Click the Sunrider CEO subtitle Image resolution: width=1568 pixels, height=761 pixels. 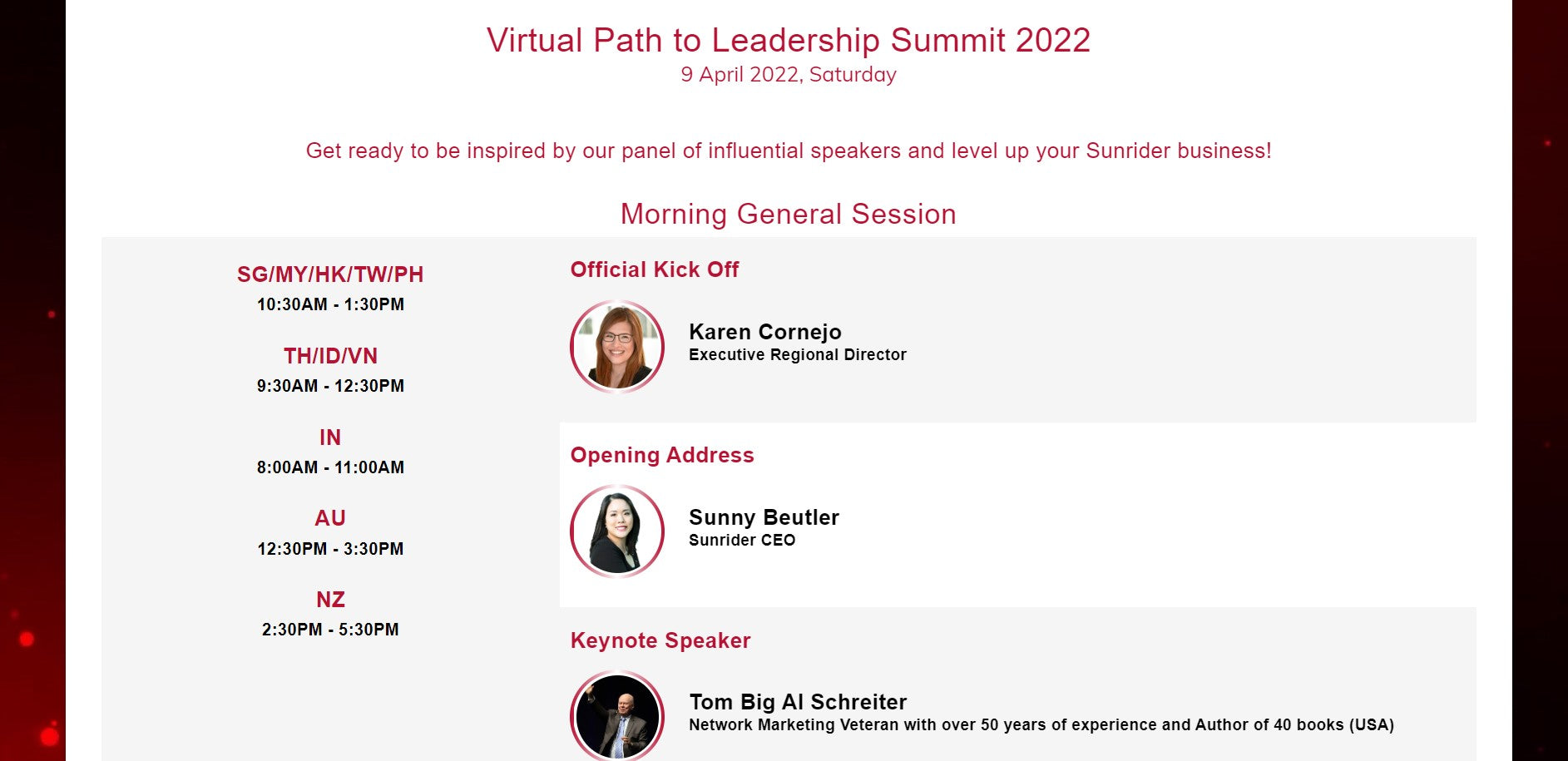(742, 540)
